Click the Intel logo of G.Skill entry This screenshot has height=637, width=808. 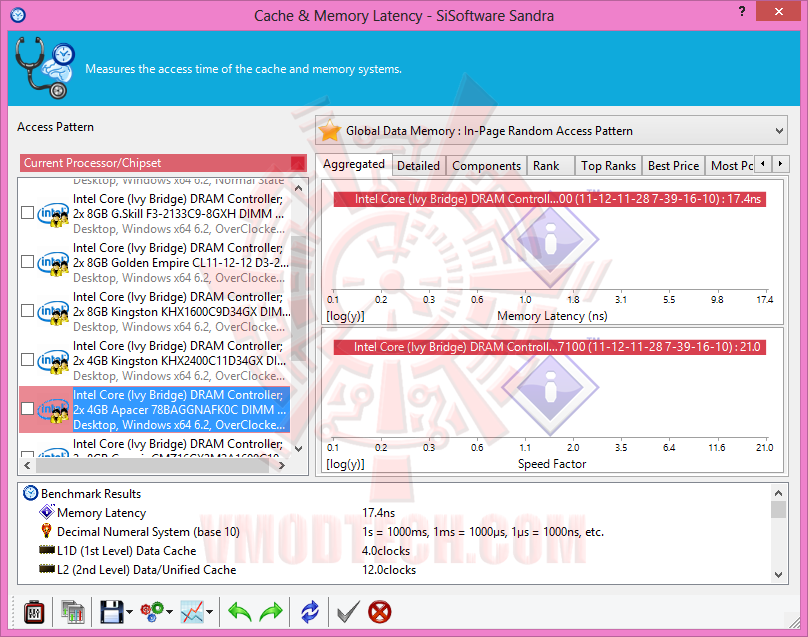53,214
